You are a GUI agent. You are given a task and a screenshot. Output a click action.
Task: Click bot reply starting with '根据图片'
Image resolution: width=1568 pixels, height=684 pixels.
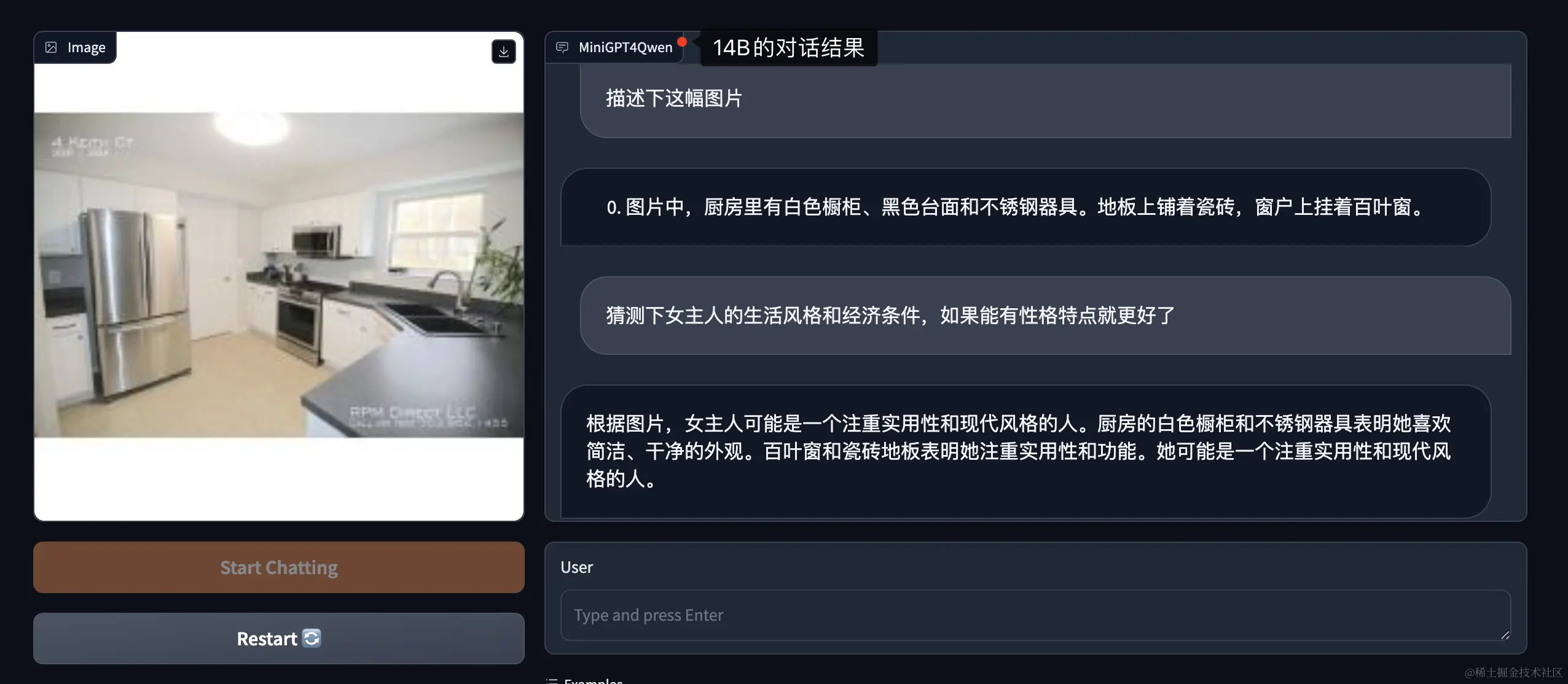(1025, 451)
